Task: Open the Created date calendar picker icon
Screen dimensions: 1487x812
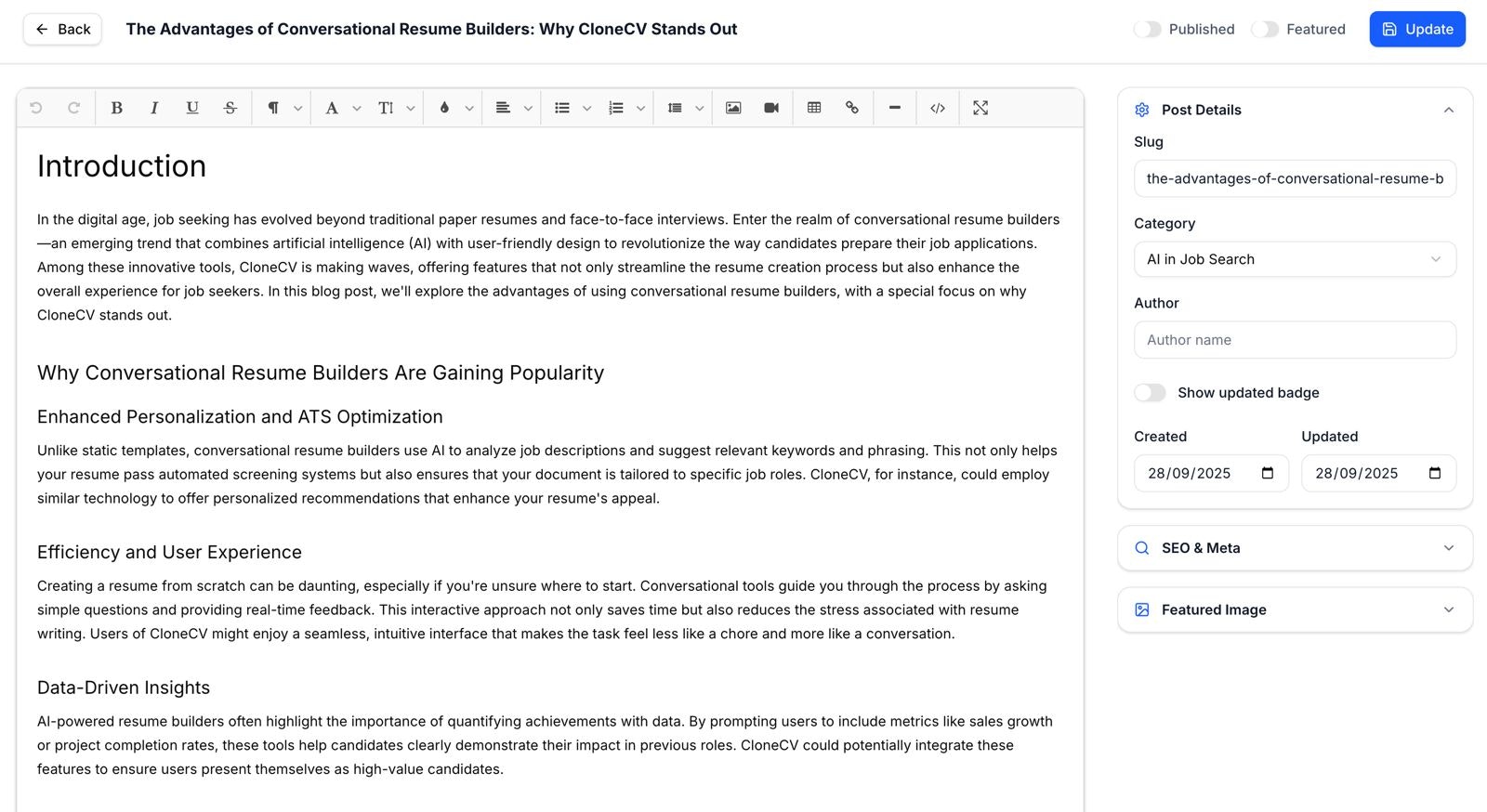Action: [x=1268, y=473]
